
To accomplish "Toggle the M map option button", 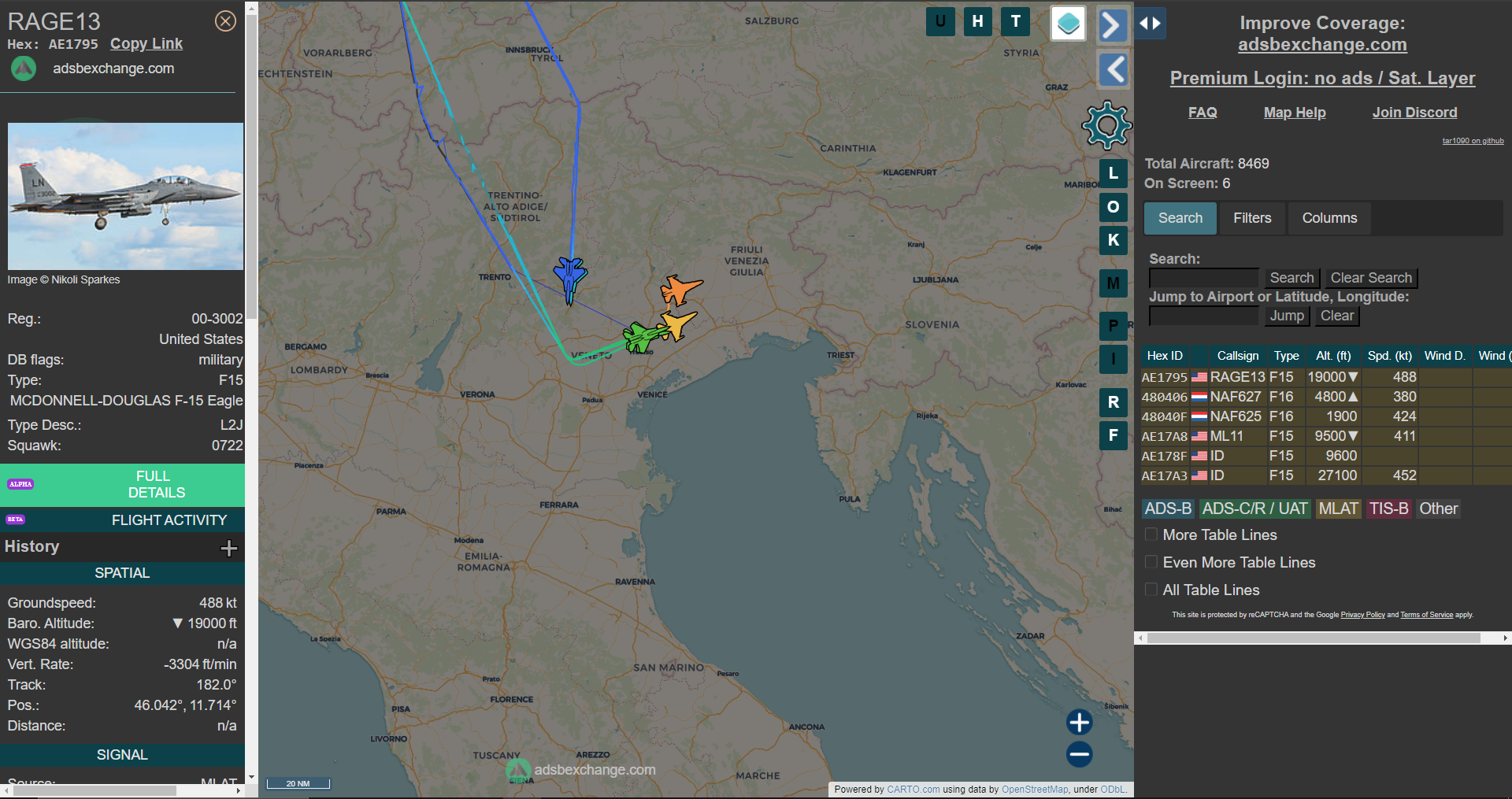I will pos(1114,283).
